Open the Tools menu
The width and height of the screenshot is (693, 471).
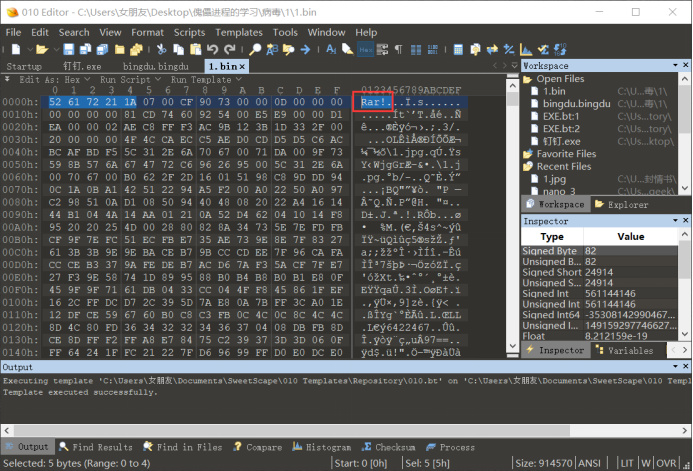[285, 32]
